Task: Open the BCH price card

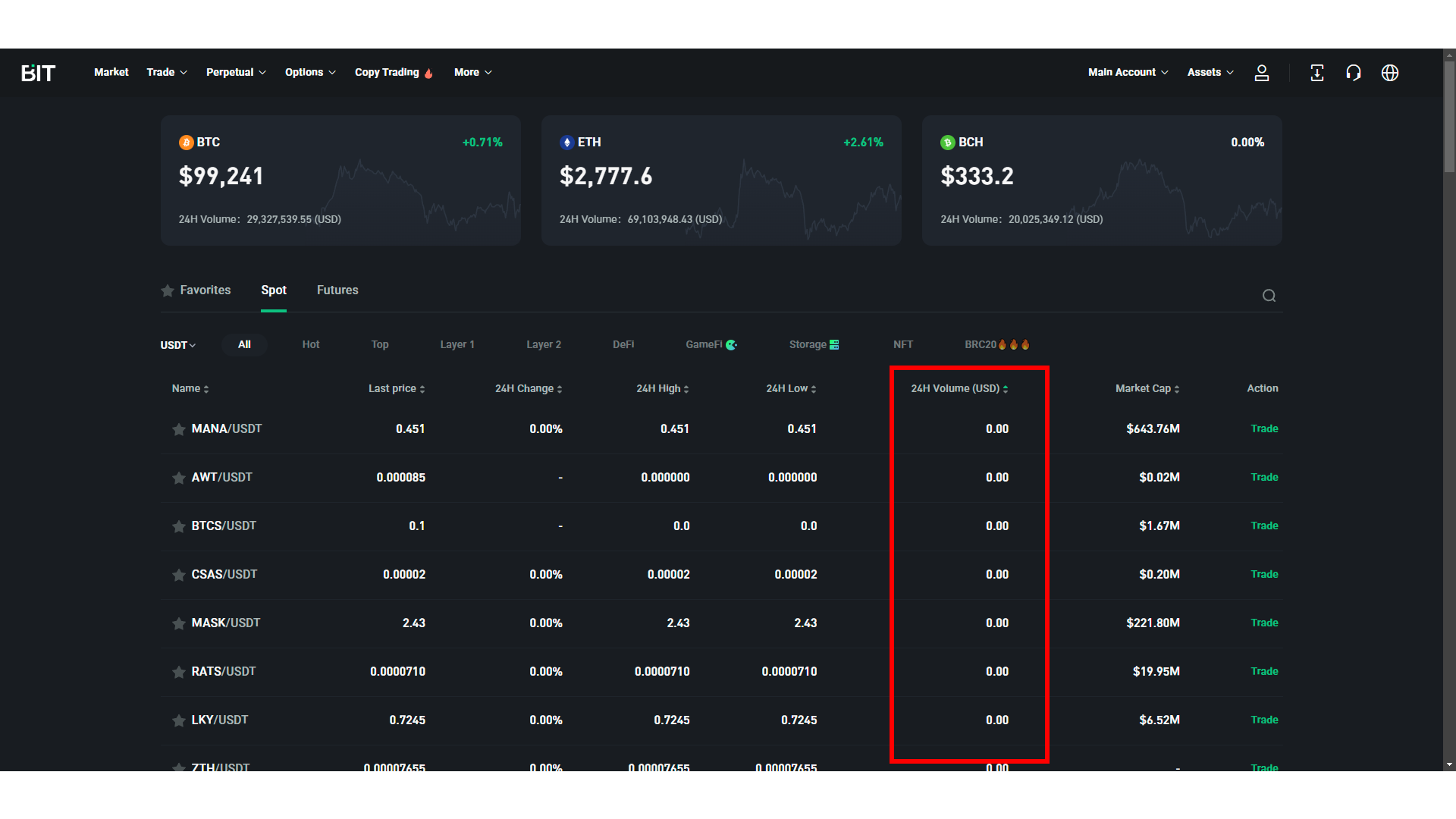Action: pyautogui.click(x=1102, y=180)
